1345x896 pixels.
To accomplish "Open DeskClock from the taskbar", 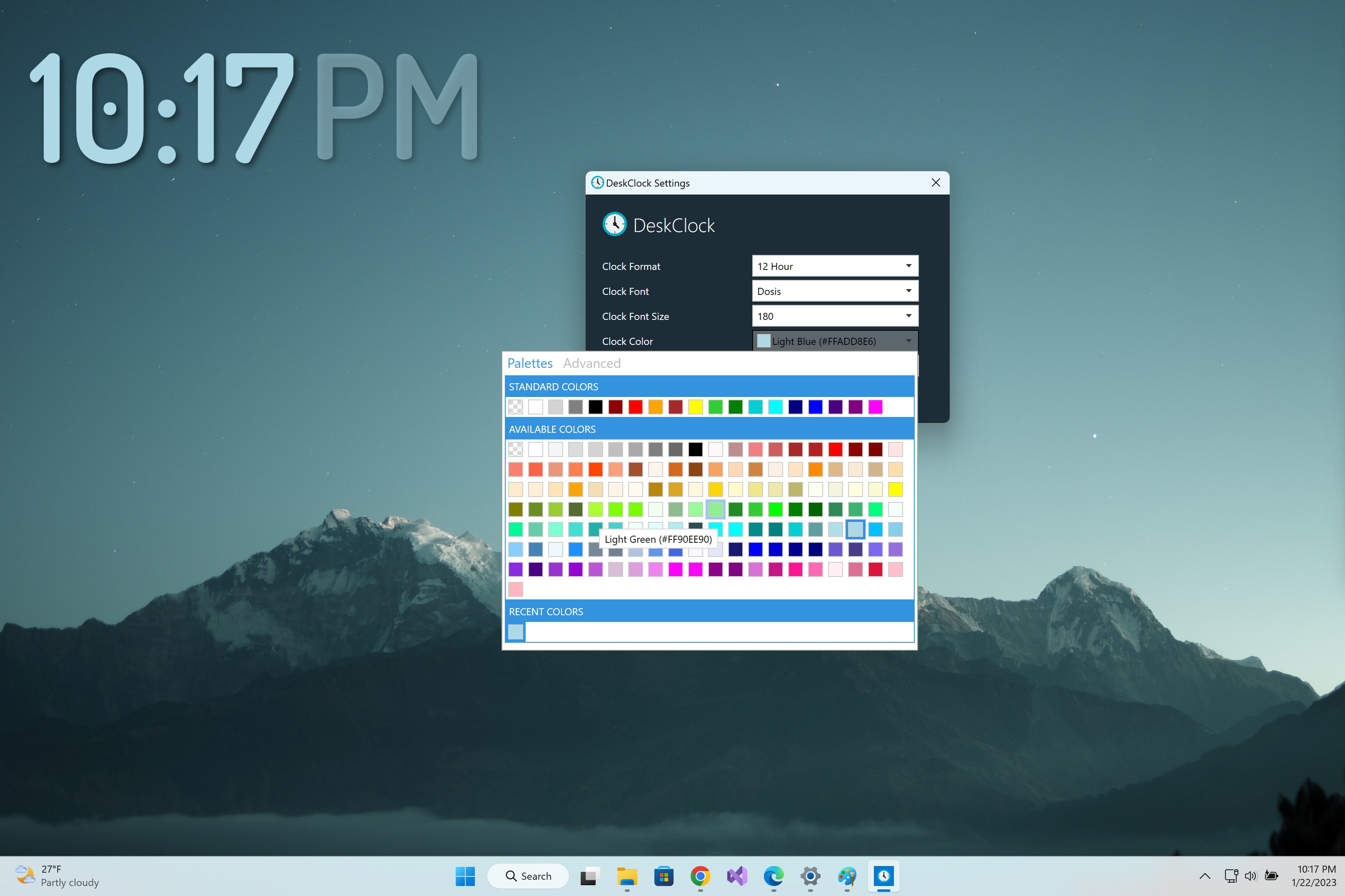I will pos(883,876).
